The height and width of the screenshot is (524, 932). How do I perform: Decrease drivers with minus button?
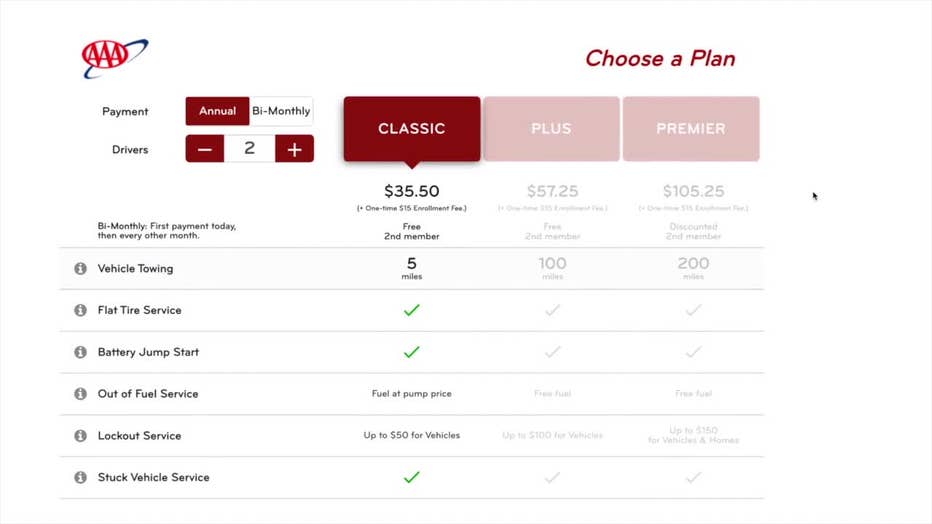coord(205,149)
